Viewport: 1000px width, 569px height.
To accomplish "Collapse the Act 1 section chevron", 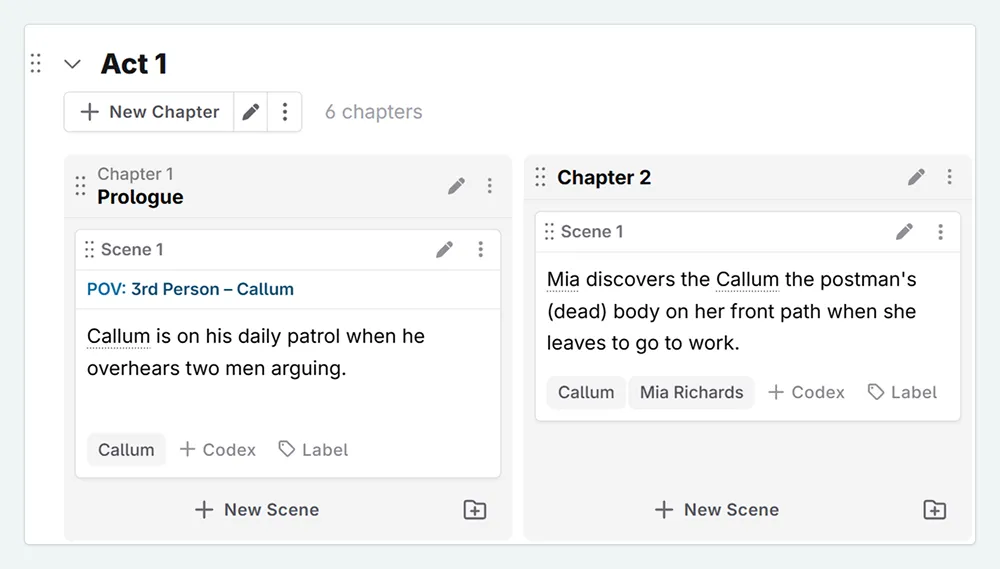I will (x=72, y=64).
